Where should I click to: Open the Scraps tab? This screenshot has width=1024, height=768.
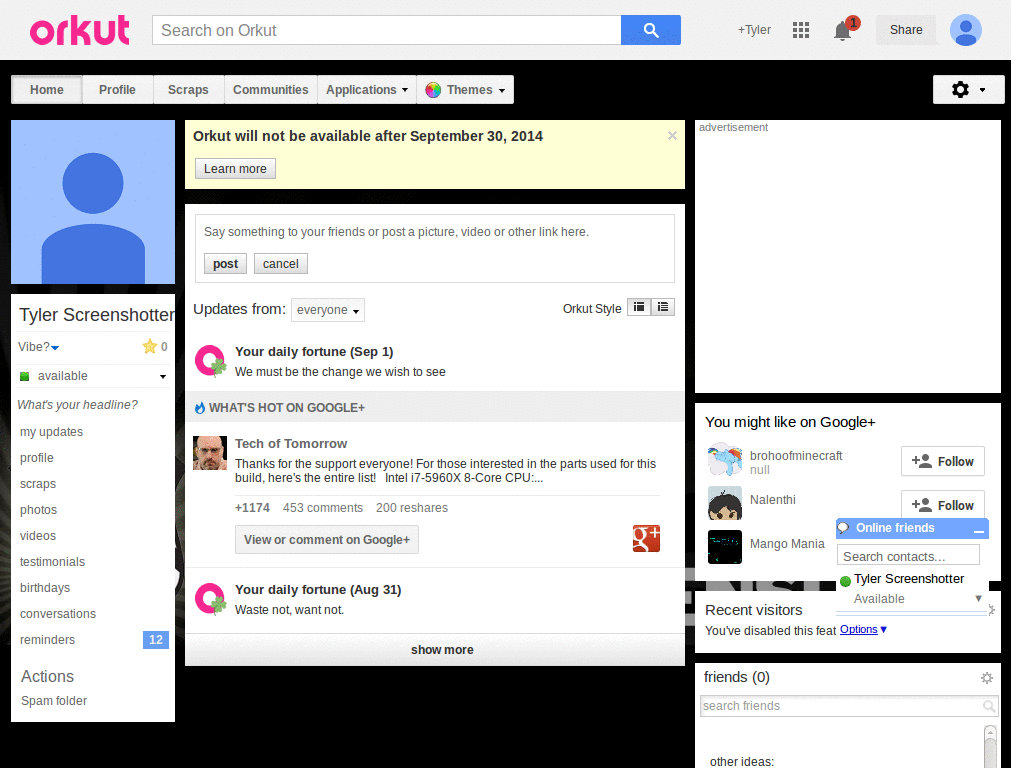[x=188, y=89]
